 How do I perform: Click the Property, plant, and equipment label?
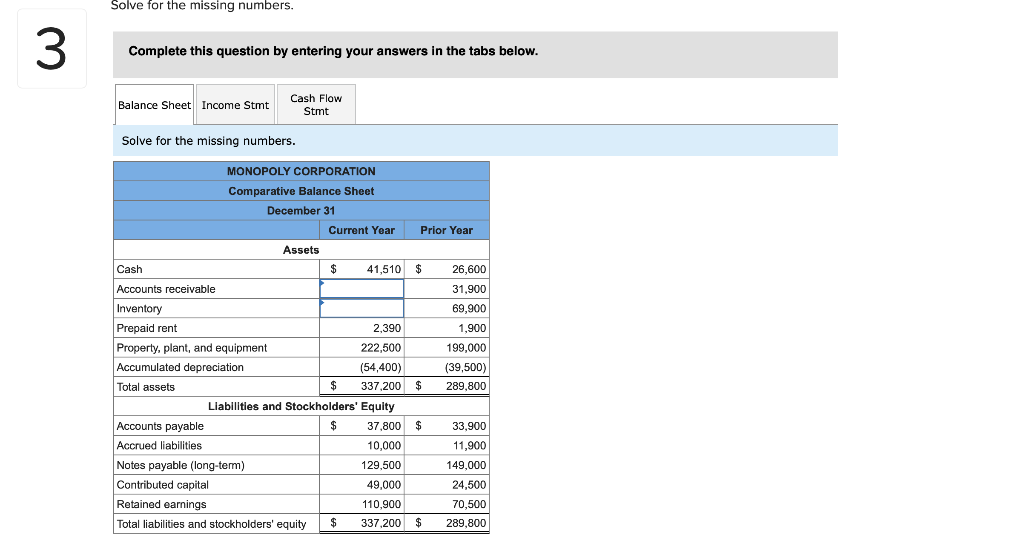pyautogui.click(x=191, y=347)
